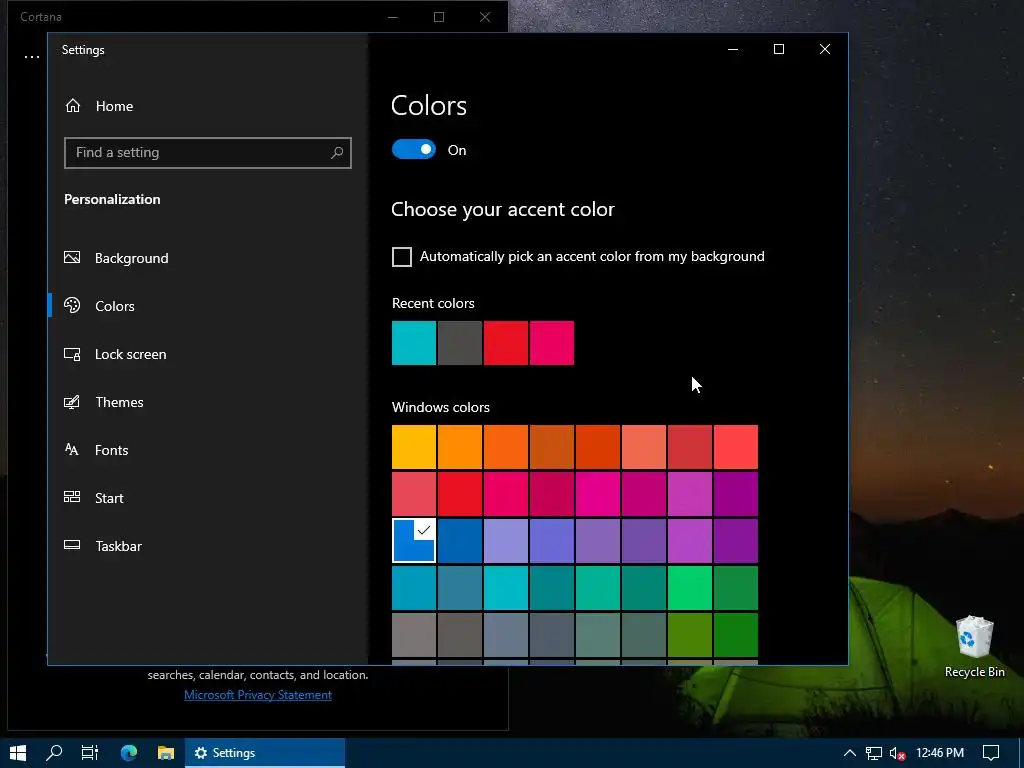Go to Themes settings page

(120, 402)
